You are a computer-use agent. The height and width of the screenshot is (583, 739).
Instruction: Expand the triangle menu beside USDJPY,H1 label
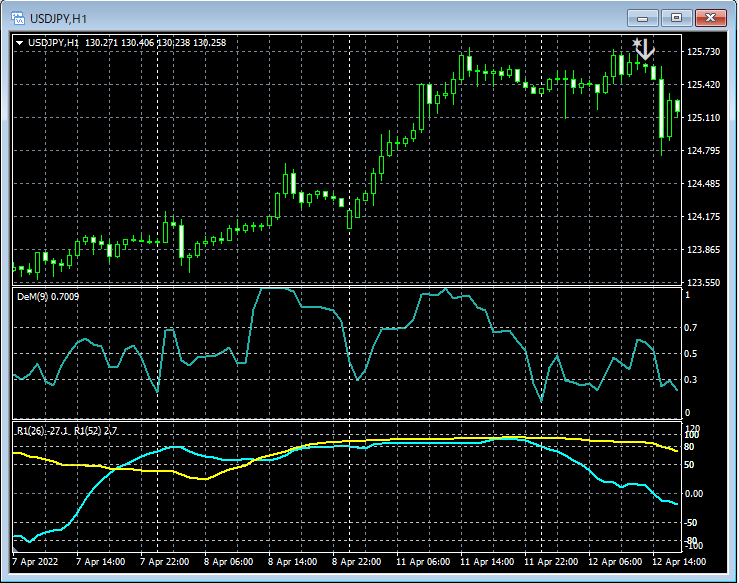pyautogui.click(x=19, y=42)
